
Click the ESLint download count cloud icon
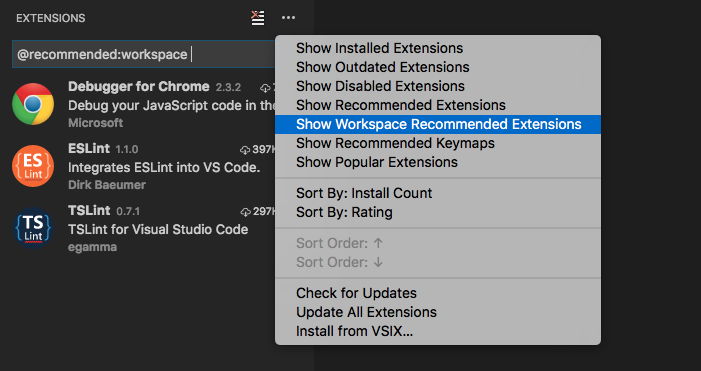point(245,150)
